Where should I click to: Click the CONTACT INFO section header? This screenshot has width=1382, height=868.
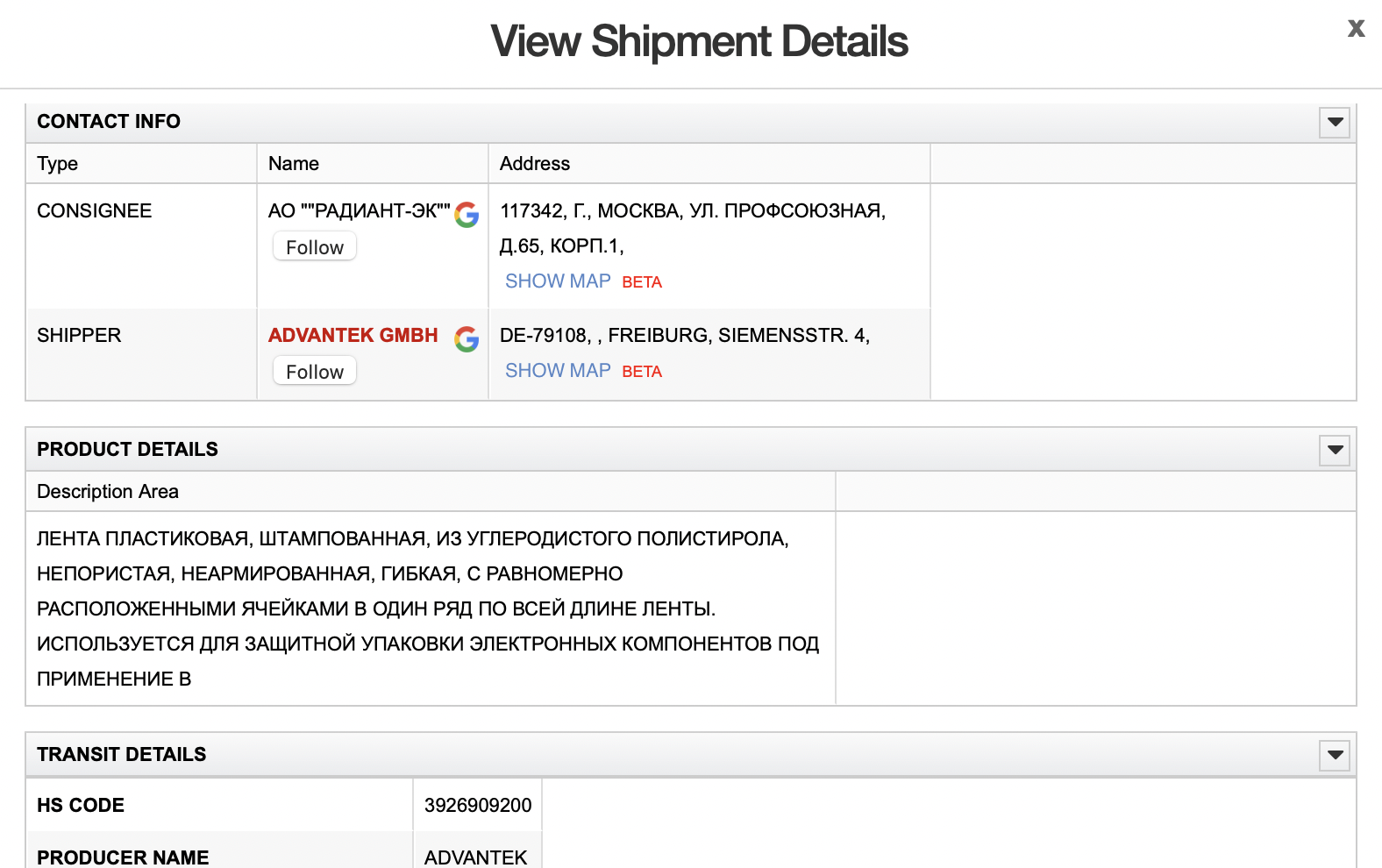(109, 122)
